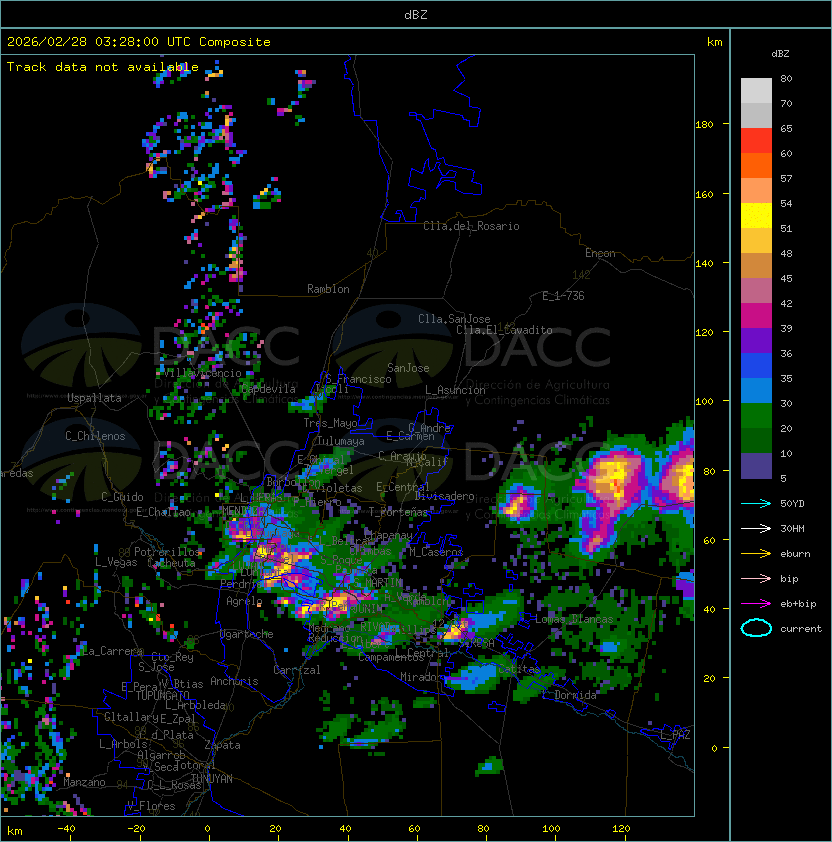
Task: Click the 'Villavicencio' map label
Action: tap(203, 373)
